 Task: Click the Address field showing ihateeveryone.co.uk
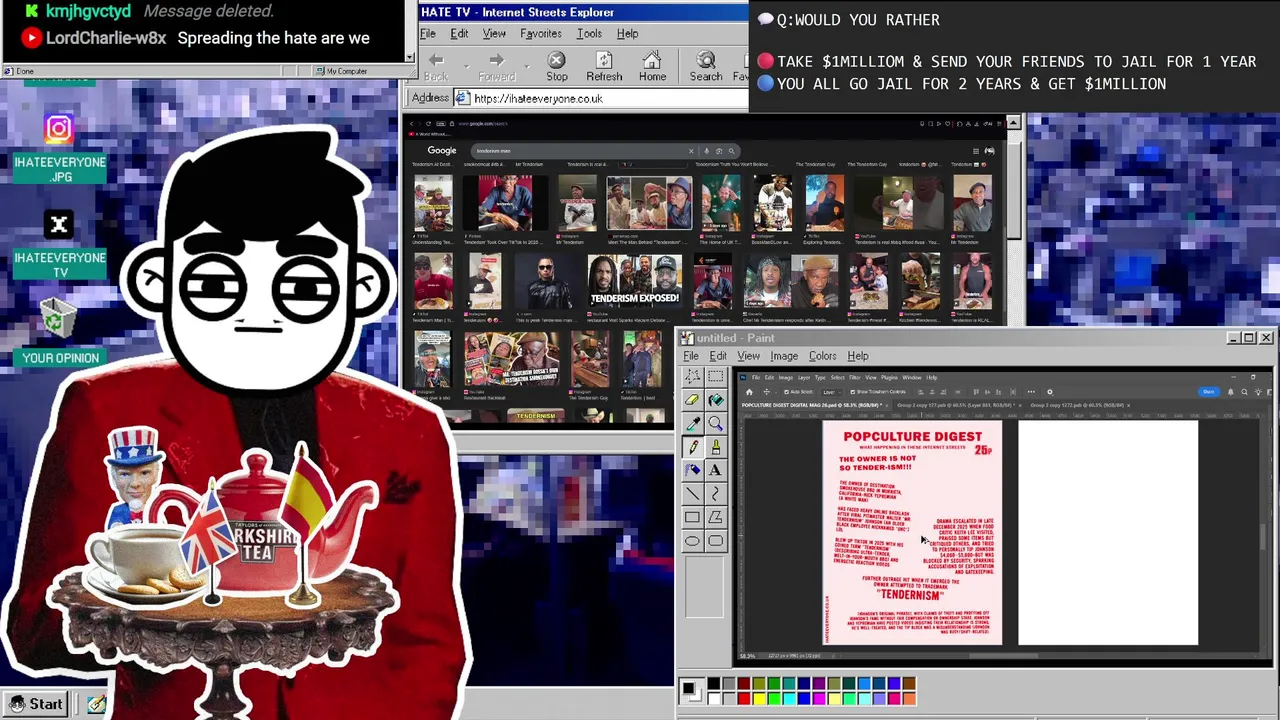pos(602,98)
